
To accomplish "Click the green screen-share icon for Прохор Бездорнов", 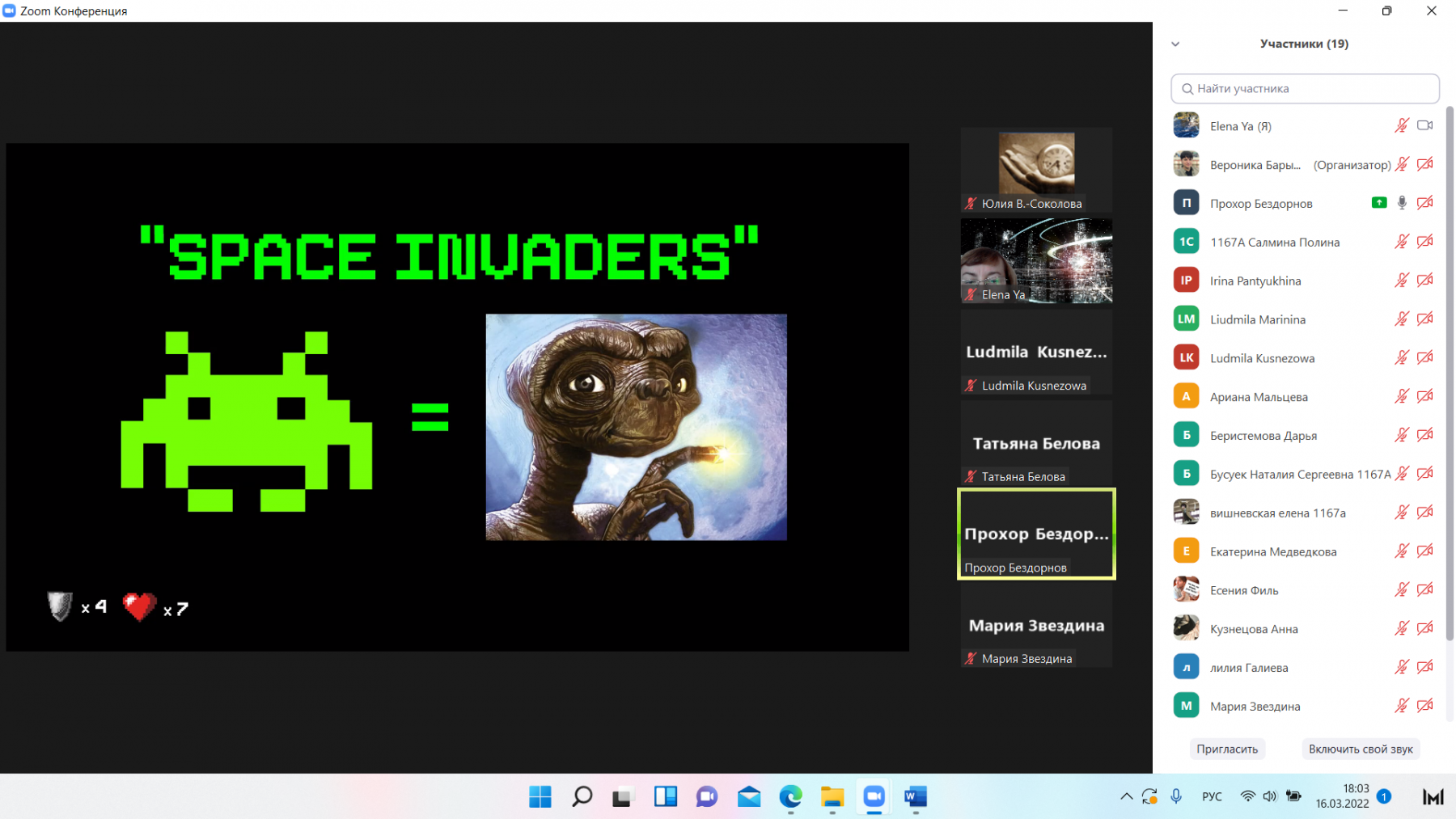I will (1379, 203).
